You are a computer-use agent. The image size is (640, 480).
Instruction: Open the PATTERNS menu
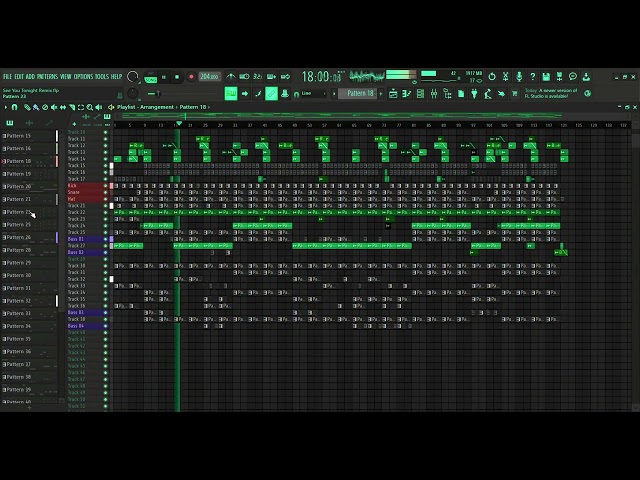48,77
